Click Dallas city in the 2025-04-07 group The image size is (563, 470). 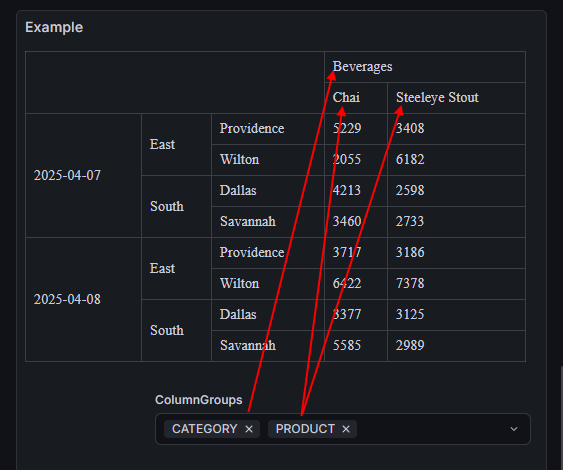268,191
